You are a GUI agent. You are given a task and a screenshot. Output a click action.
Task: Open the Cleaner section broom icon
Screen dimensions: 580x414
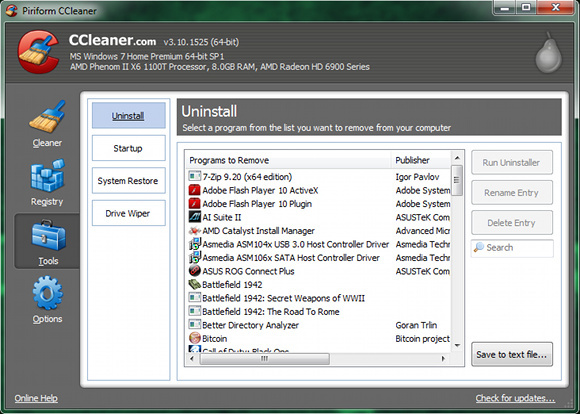(x=47, y=117)
